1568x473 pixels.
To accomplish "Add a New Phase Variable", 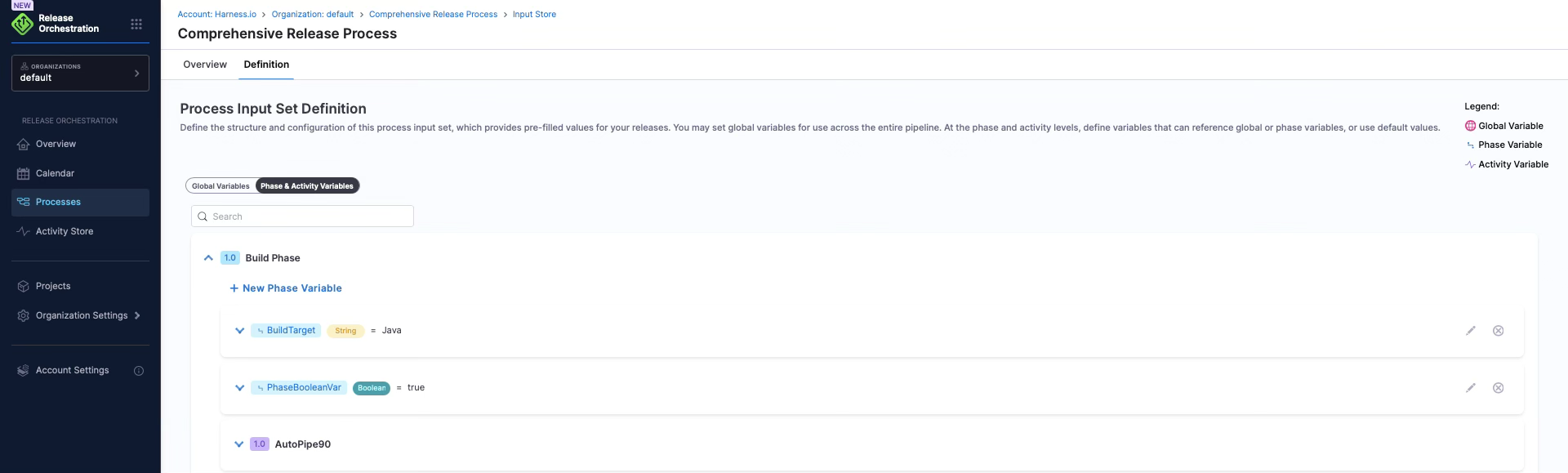I will click(x=286, y=288).
